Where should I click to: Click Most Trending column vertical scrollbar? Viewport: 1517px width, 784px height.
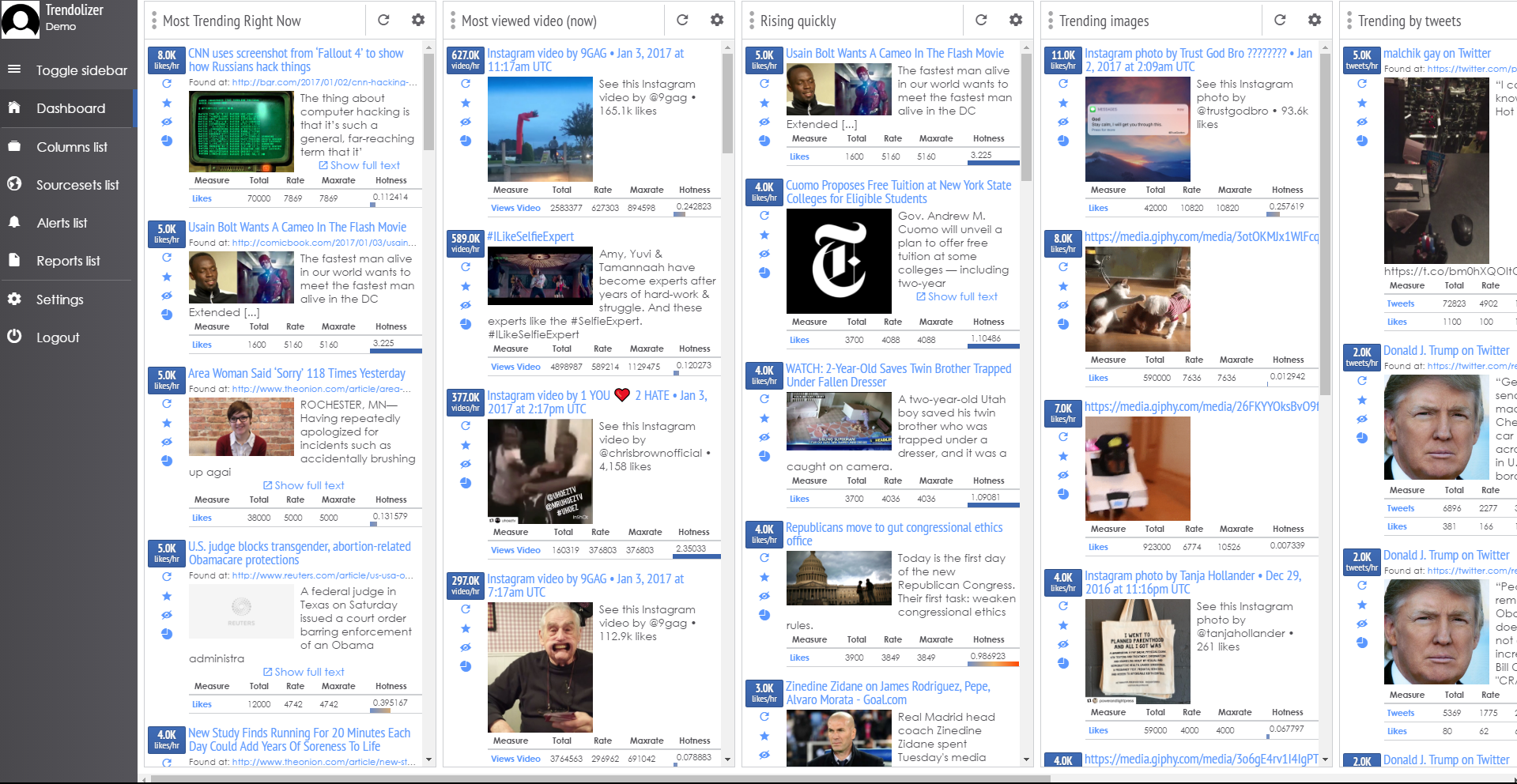[429, 103]
